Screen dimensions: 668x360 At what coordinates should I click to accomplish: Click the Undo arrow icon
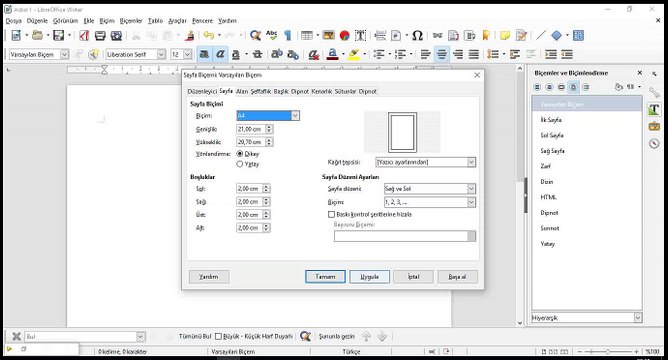tap(208, 36)
